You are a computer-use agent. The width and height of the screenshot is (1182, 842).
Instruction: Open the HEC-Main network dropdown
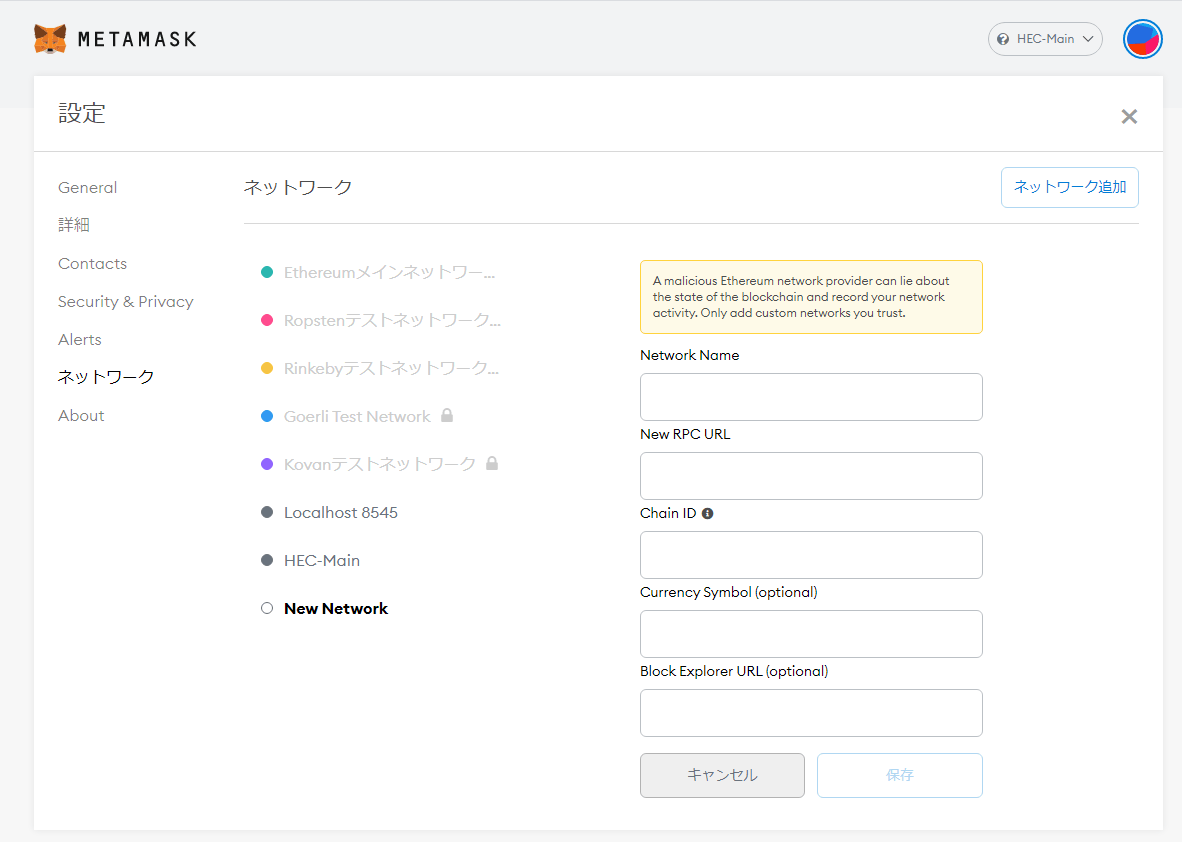[x=1045, y=38]
